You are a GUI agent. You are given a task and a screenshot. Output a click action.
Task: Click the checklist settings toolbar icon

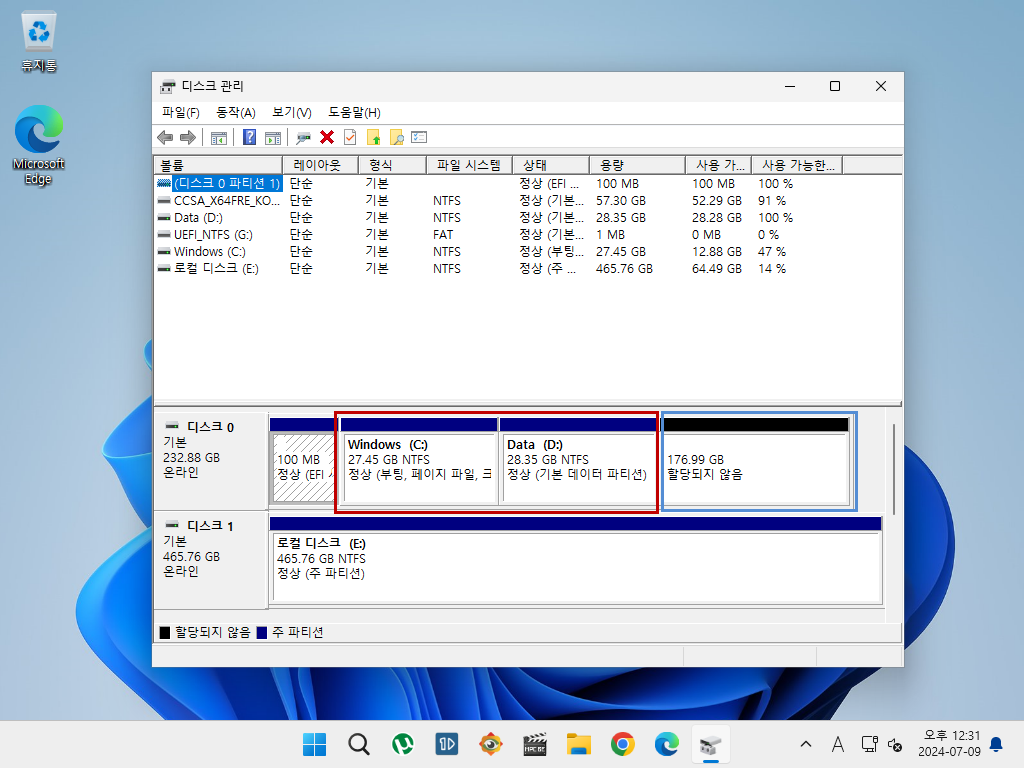[419, 137]
